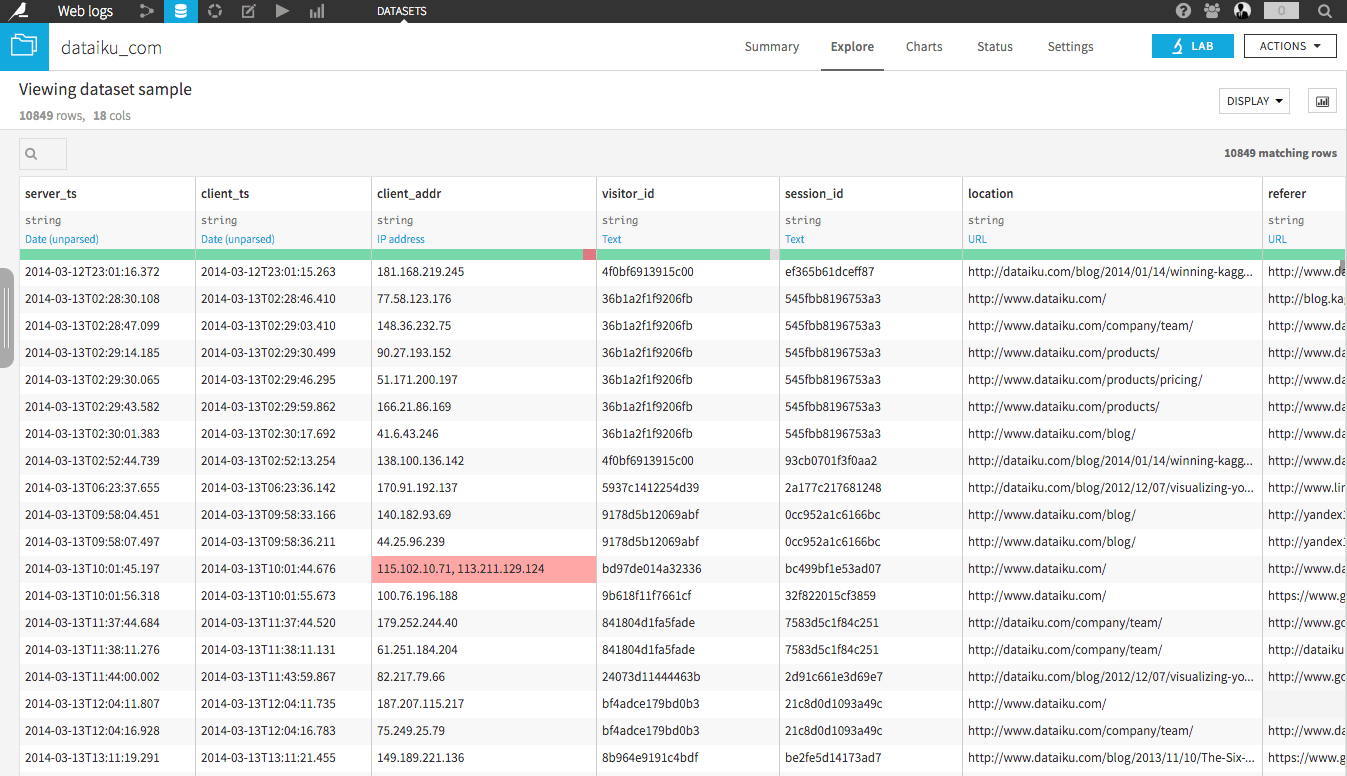Open the Status tab
This screenshot has width=1347, height=776.
[995, 47]
